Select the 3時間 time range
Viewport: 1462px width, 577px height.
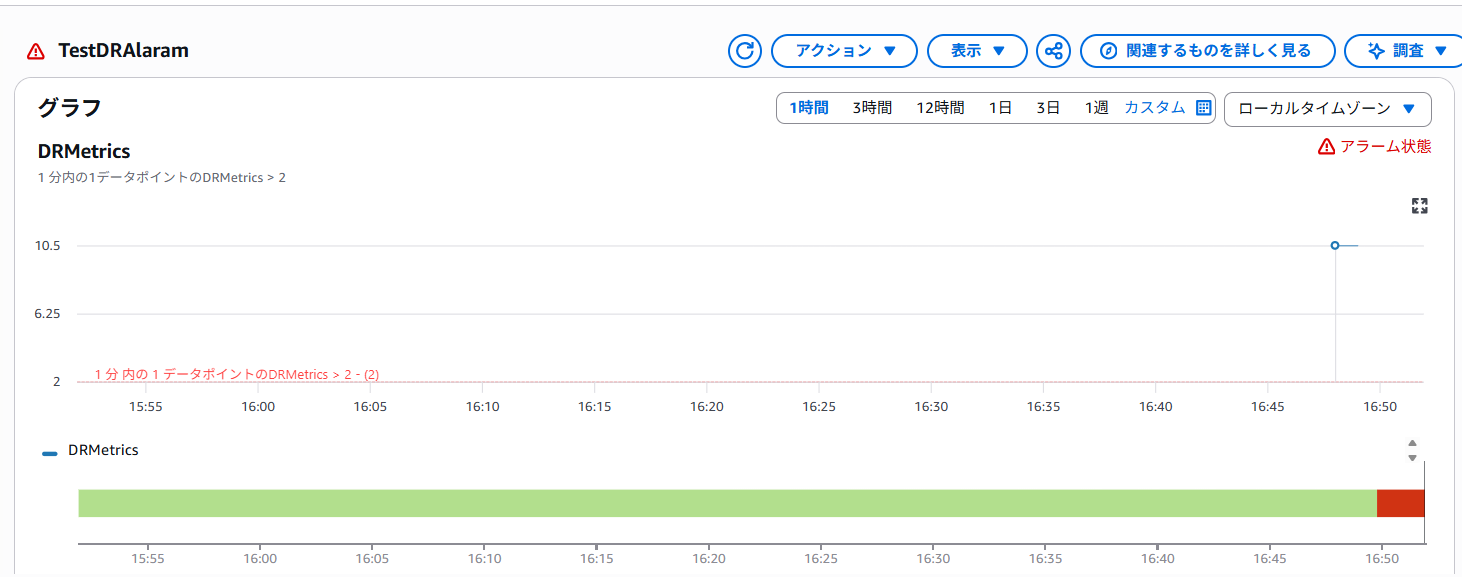click(x=871, y=108)
